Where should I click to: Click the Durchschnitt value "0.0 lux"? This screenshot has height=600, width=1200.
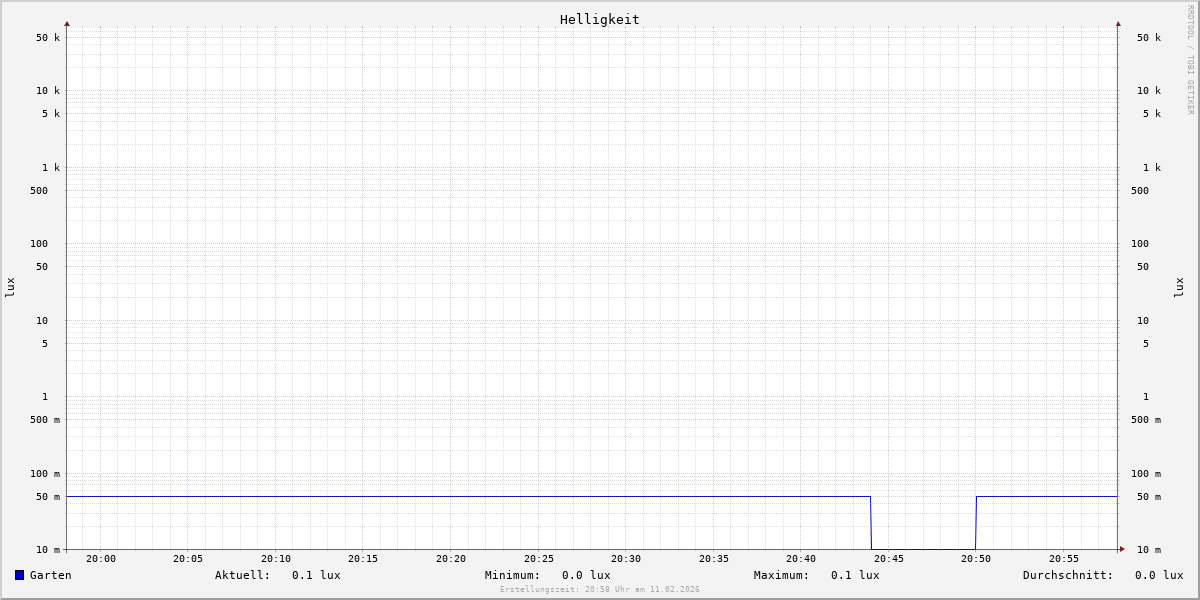click(x=1159, y=575)
